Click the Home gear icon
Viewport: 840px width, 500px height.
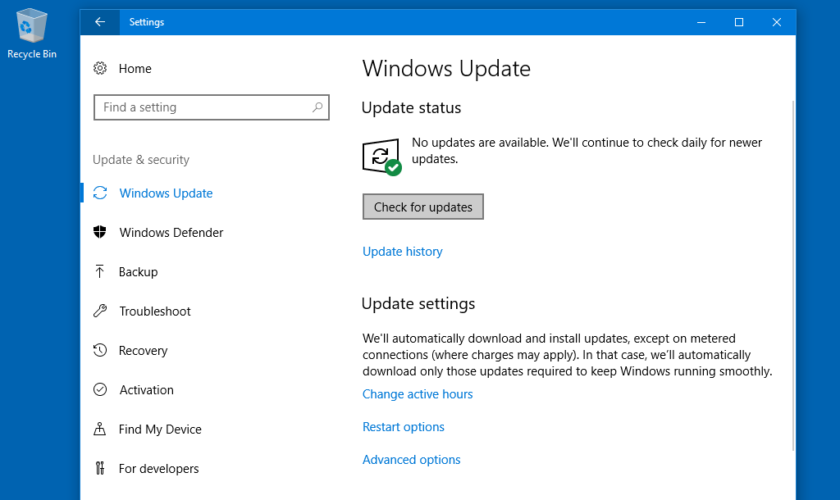pyautogui.click(x=100, y=69)
